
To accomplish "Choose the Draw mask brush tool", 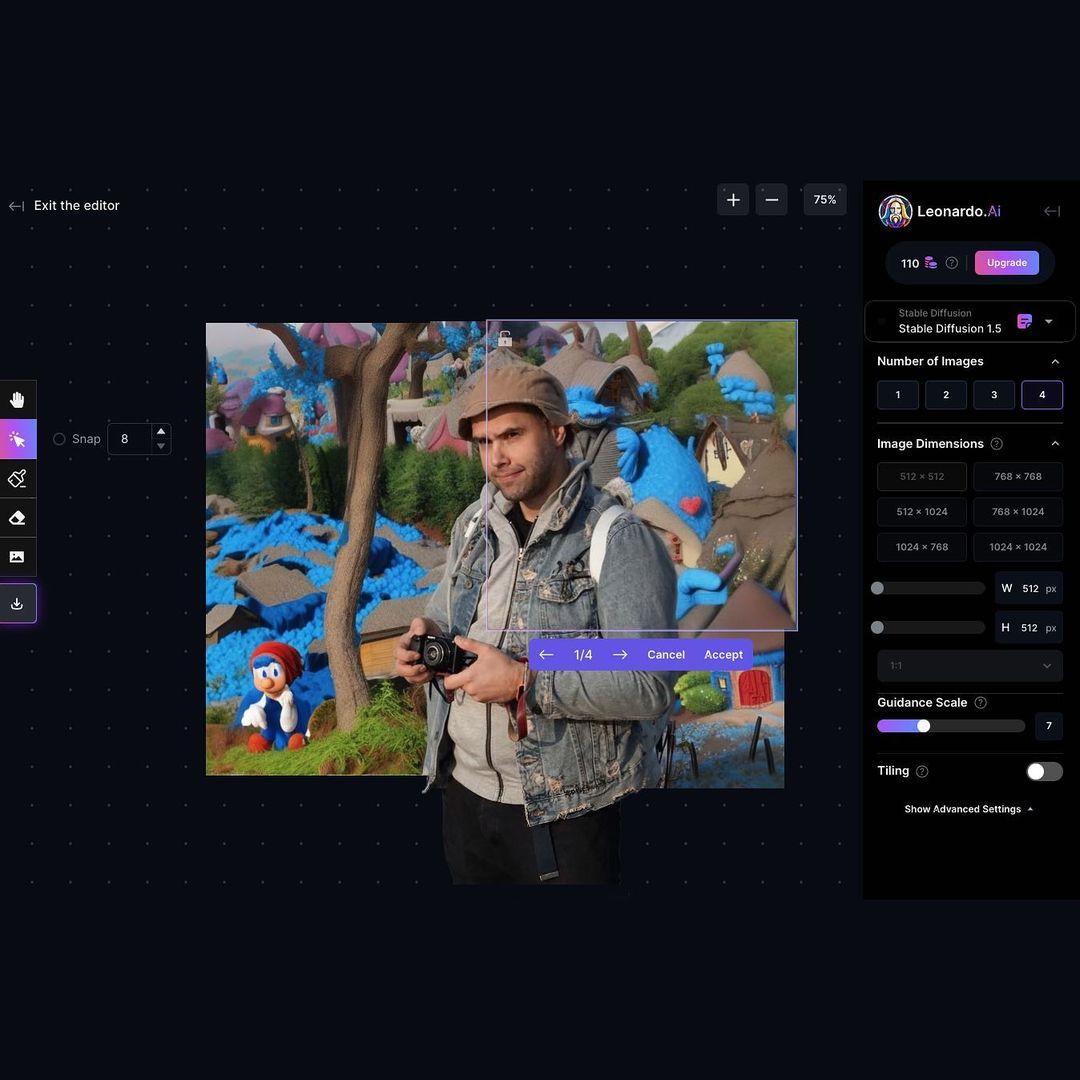I will coord(17,478).
